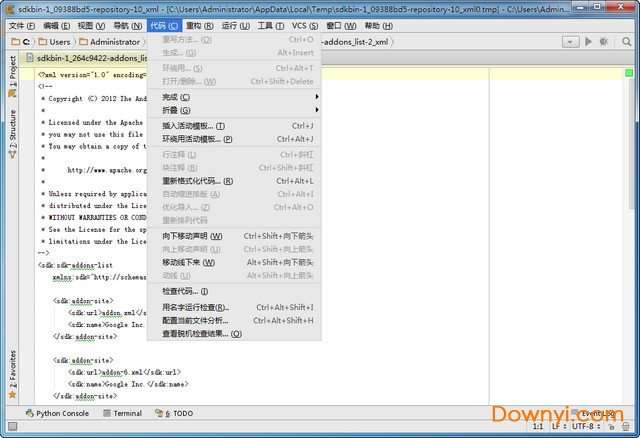Image resolution: width=640 pixels, height=438 pixels.
Task: Choose 查看脱机检查结果 (O) menu item
Action: [x=234, y=334]
